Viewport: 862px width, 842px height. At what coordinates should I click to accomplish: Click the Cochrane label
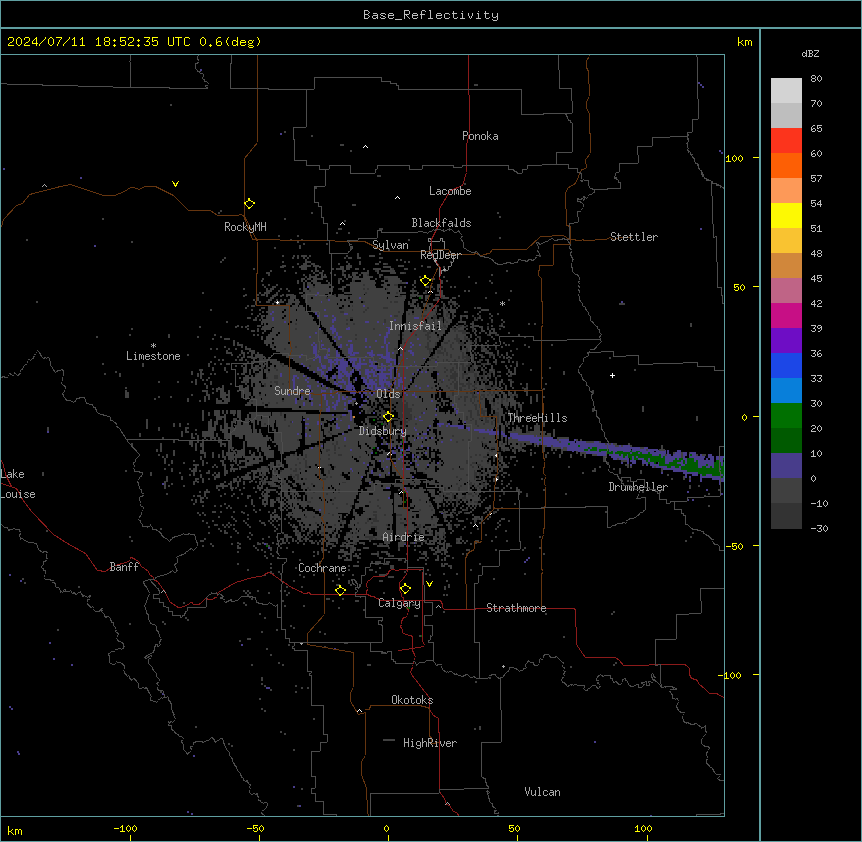(322, 568)
